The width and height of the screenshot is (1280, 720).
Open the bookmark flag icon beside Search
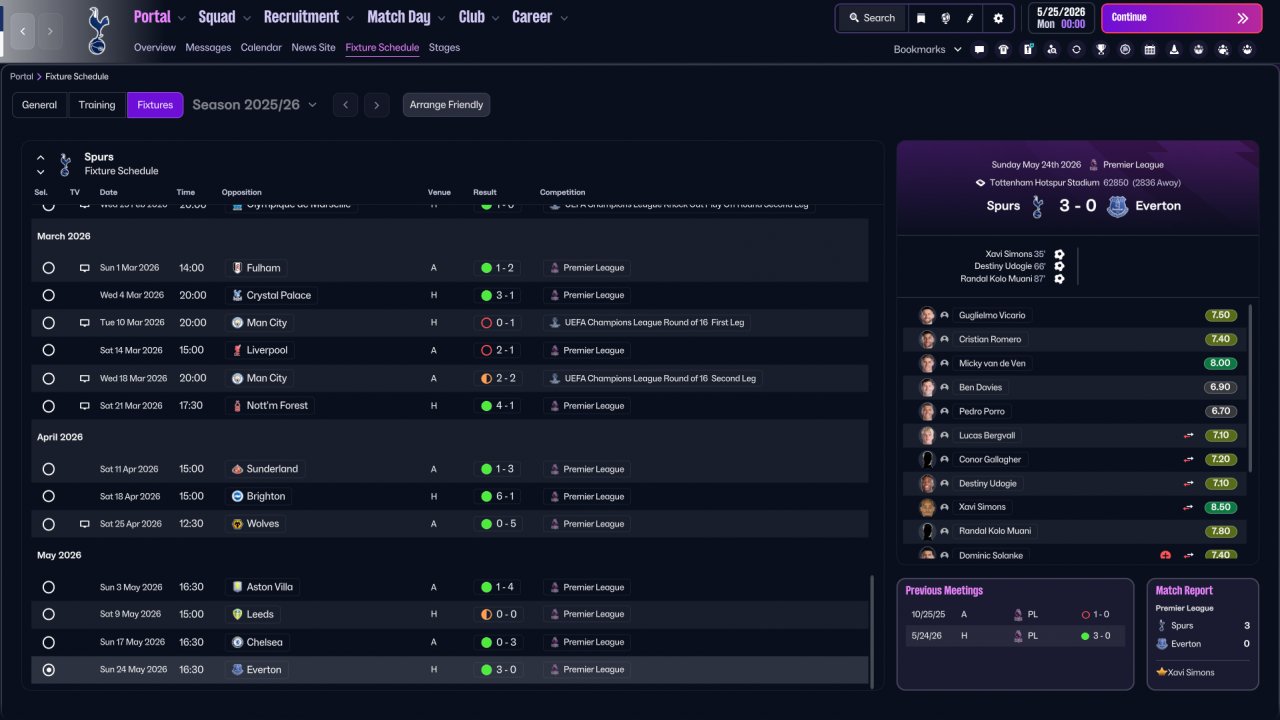[921, 18]
